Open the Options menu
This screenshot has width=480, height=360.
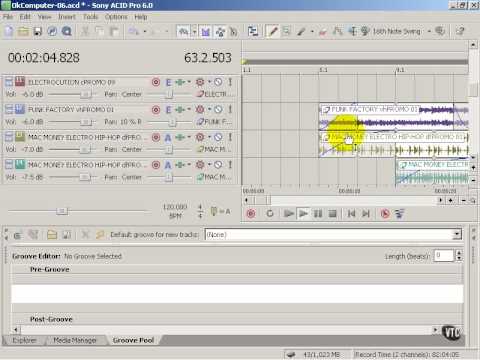click(116, 17)
